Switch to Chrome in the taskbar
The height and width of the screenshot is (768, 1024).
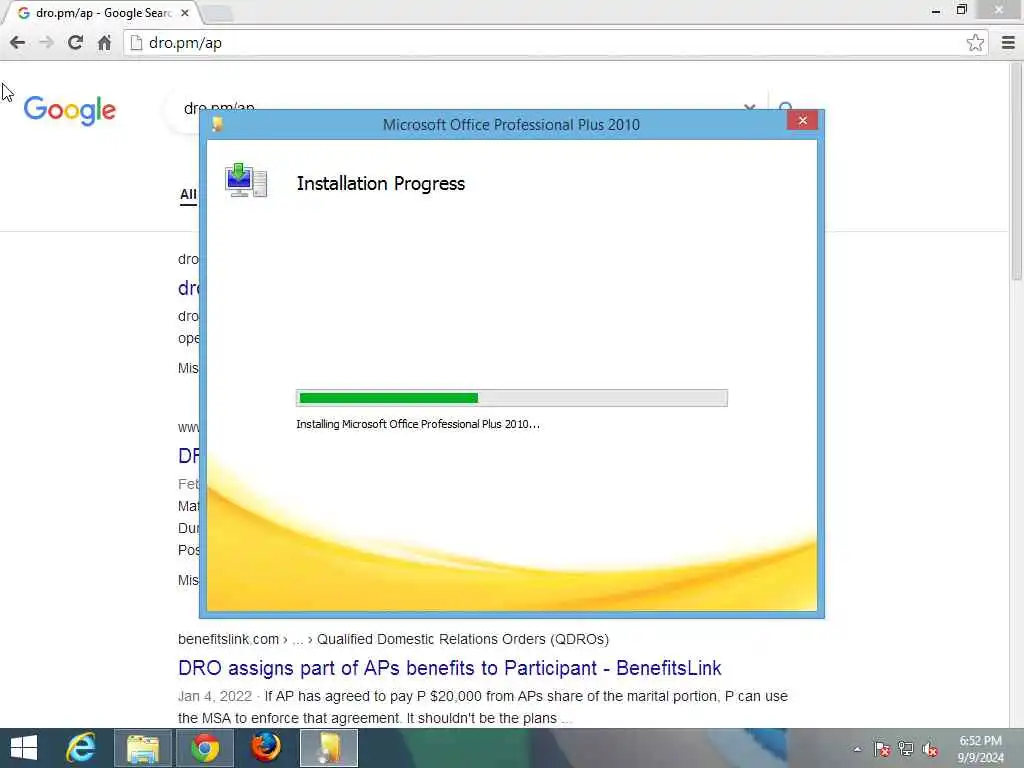point(204,748)
